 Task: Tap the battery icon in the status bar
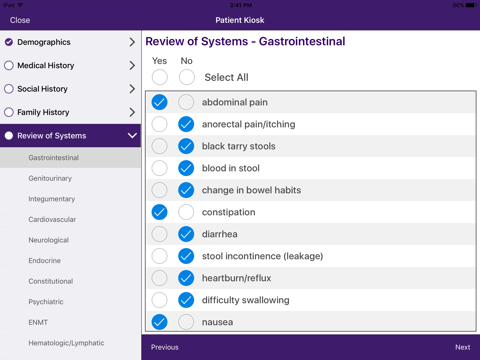(471, 5)
